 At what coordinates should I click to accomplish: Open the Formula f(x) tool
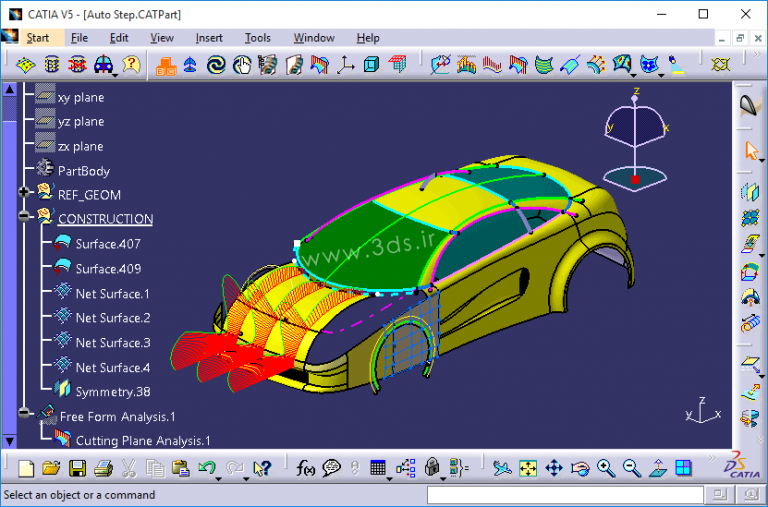click(306, 468)
